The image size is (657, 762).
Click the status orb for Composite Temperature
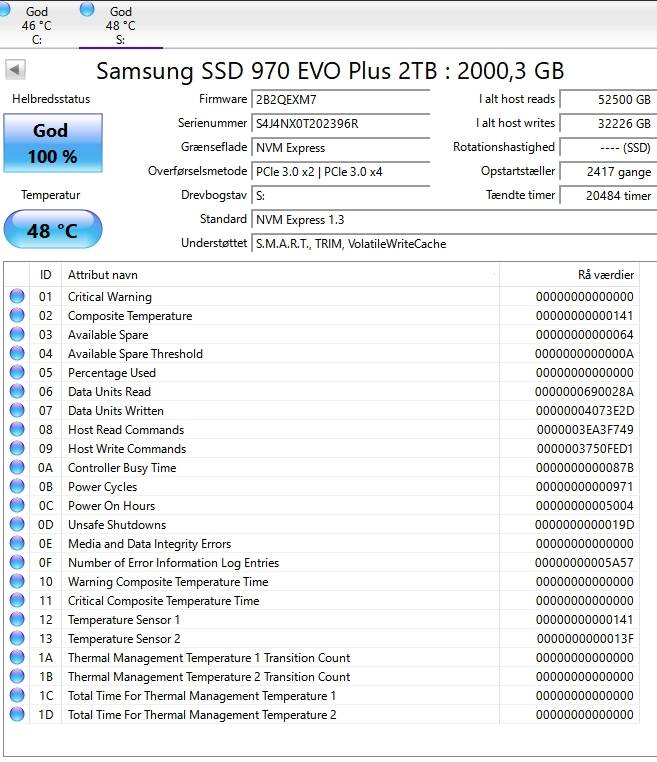(17, 315)
